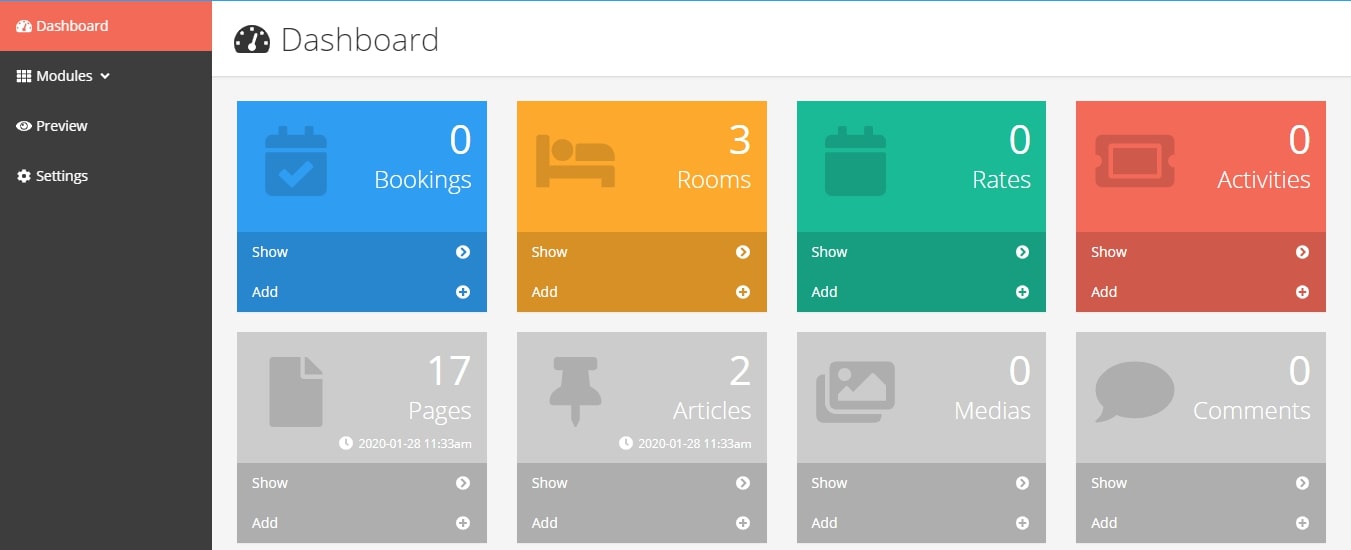This screenshot has height=550, width=1351.
Task: Show the Rates list
Action: (921, 252)
